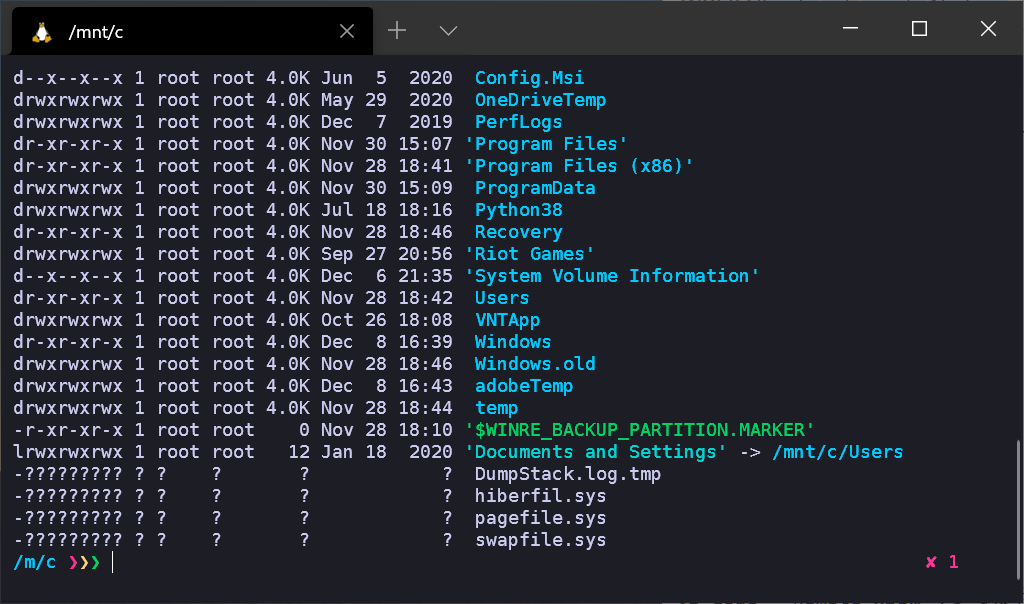Click the colored prompt chevrons
Screen dimensions: 1024x604
click(x=84, y=562)
